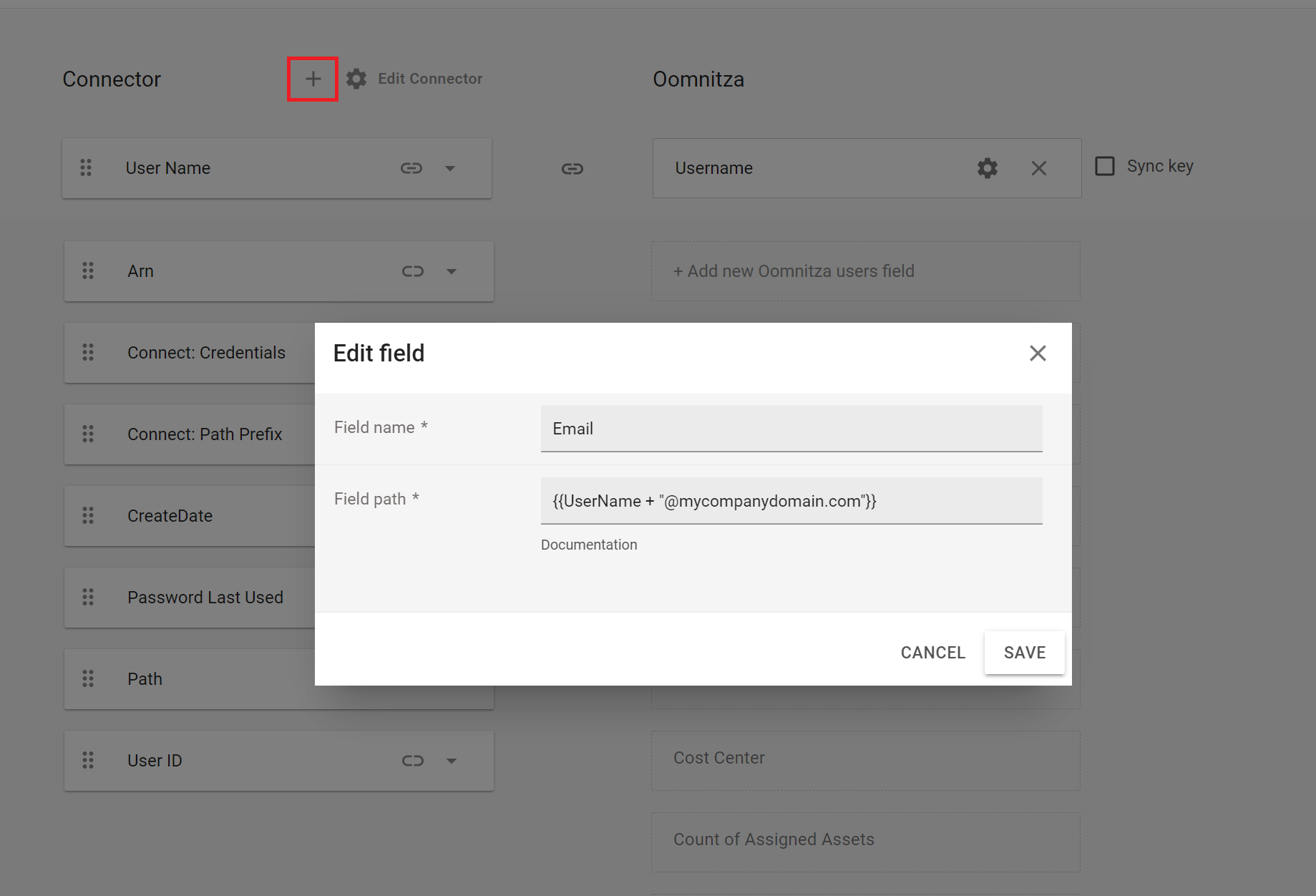The image size is (1316, 896).
Task: Enable the Sync key checkbox
Action: pyautogui.click(x=1105, y=166)
